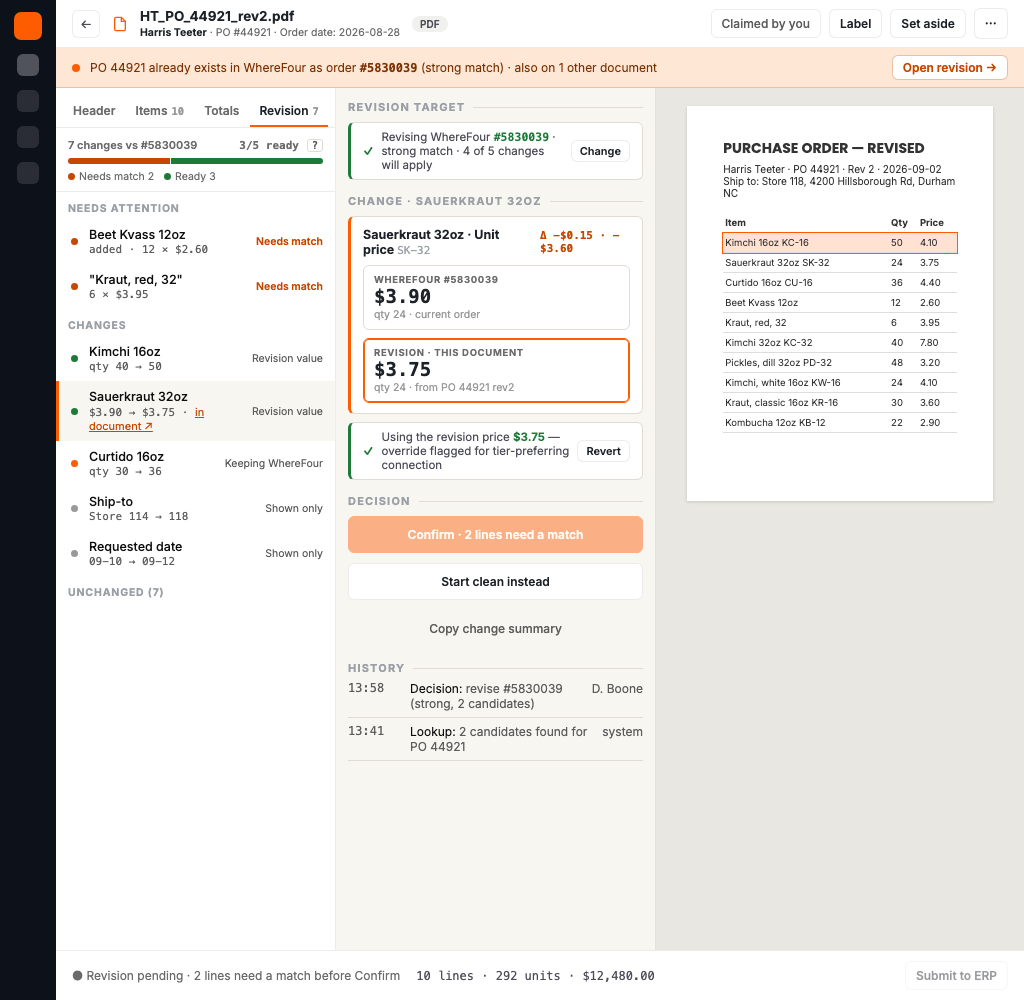Image resolution: width=1024 pixels, height=1000 pixels.
Task: Click the Ready 3 legend label
Action: [x=190, y=176]
